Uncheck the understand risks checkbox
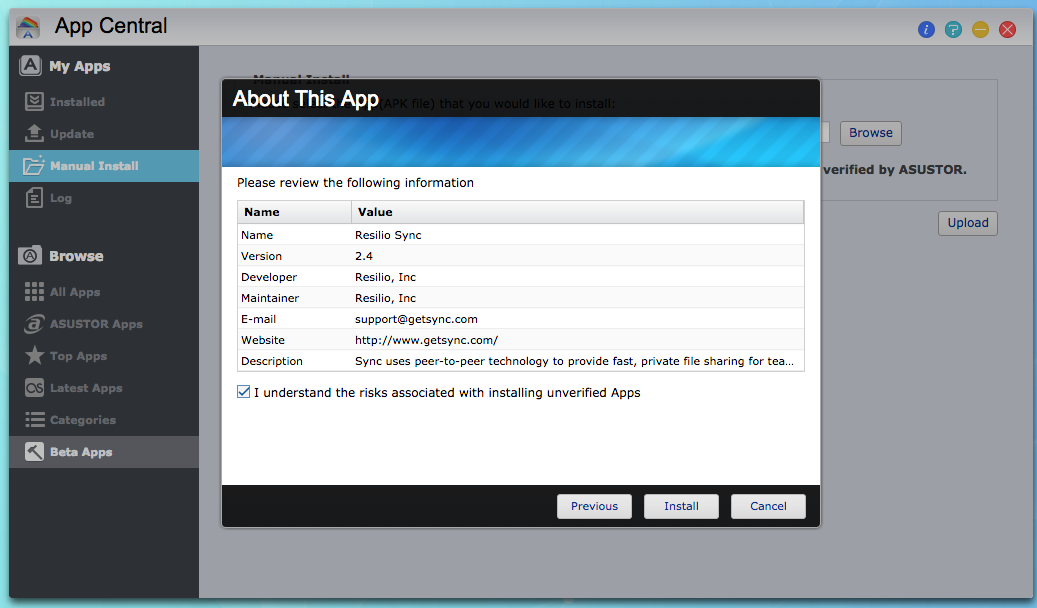 [x=243, y=392]
